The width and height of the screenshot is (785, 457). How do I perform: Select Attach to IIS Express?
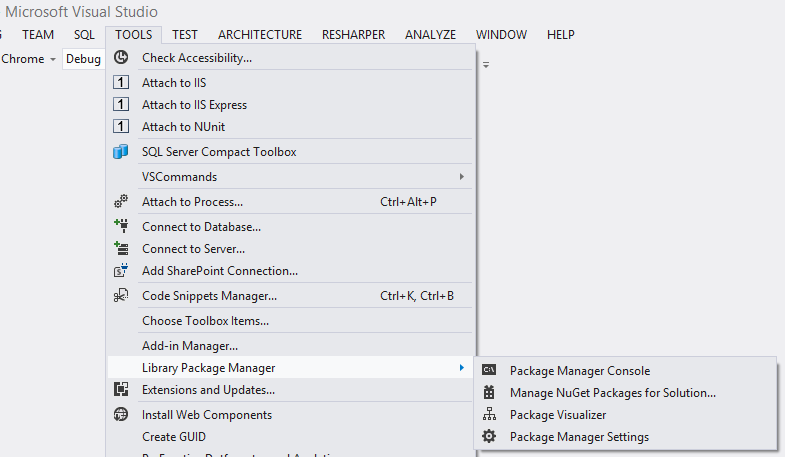(x=291, y=105)
